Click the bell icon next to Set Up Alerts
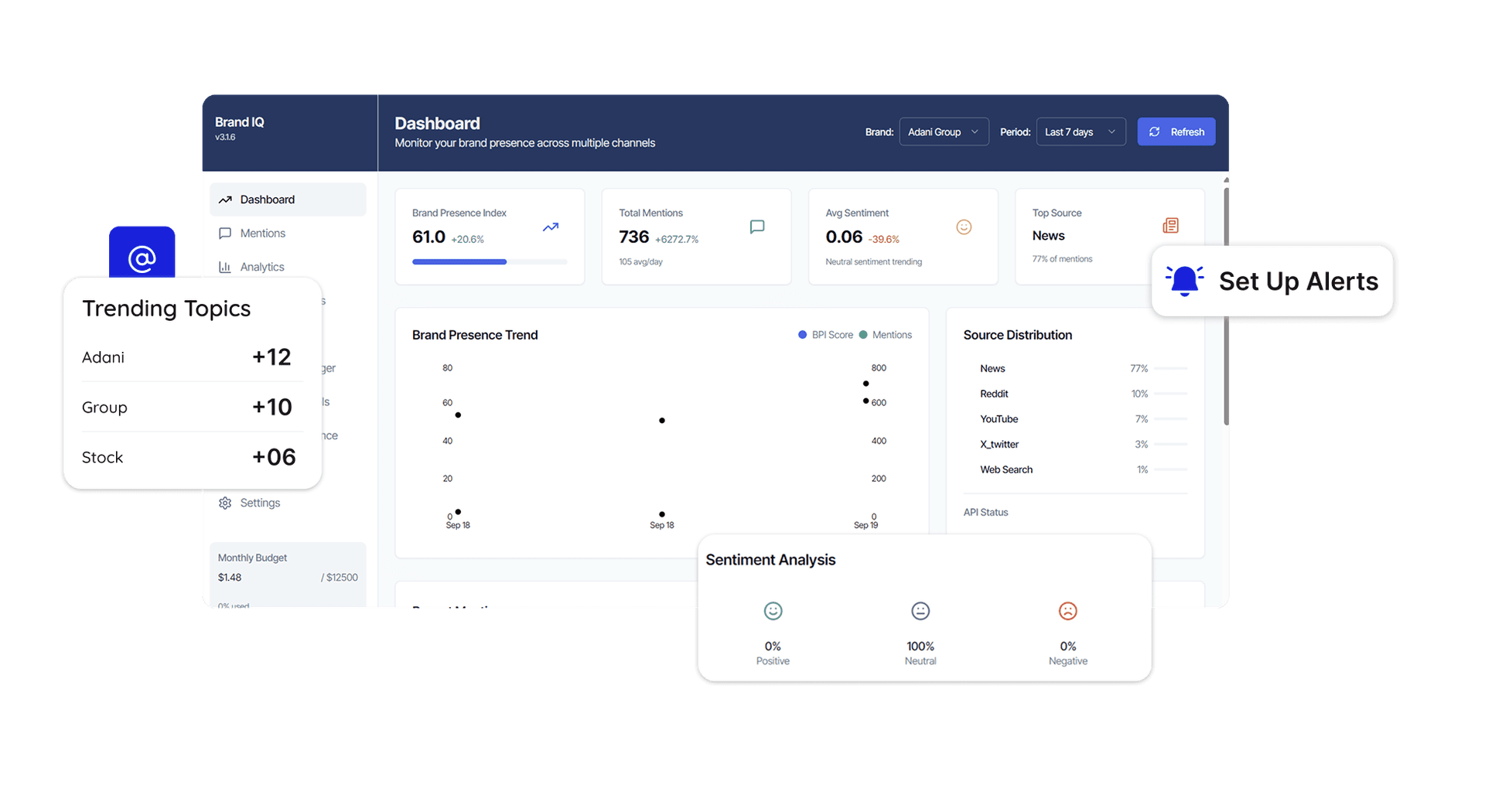 1185,281
